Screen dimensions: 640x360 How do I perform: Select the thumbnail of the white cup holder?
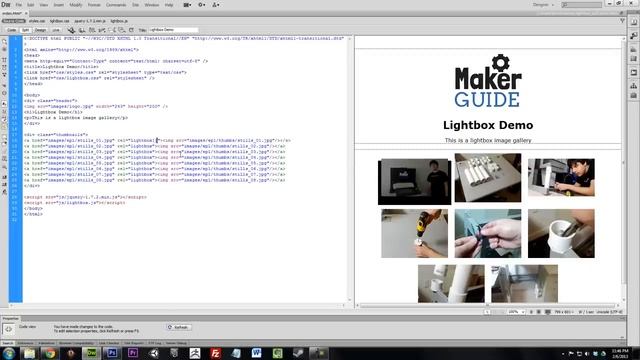pyautogui.click(x=561, y=233)
